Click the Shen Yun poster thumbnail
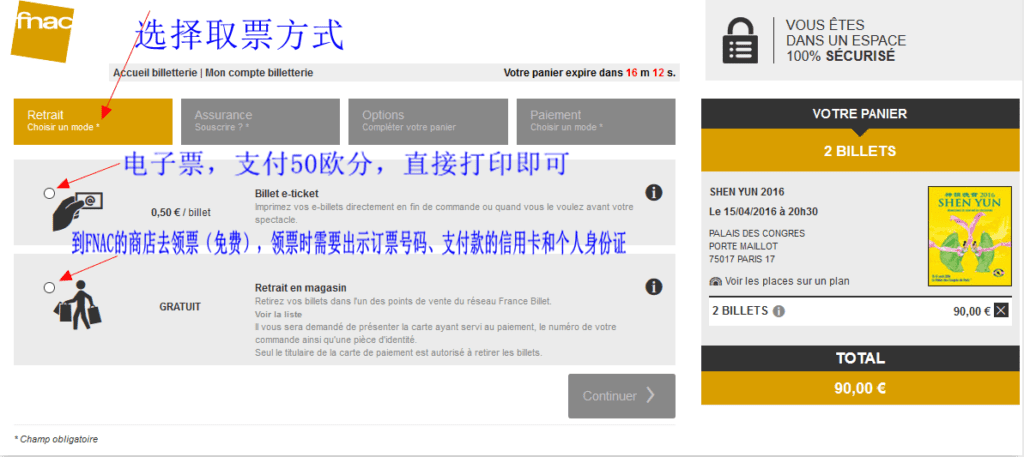Image resolution: width=1024 pixels, height=457 pixels. [x=964, y=236]
